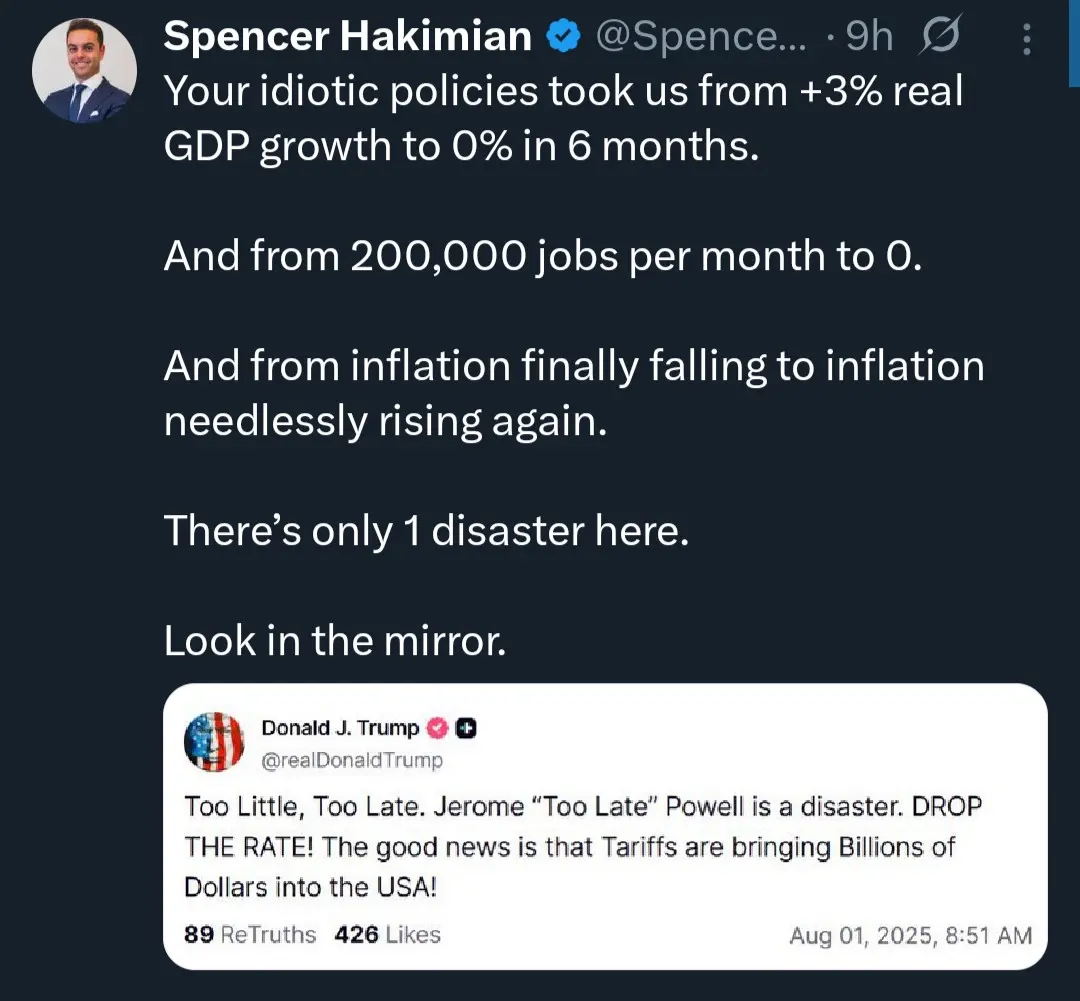Click the @realDonaldTrump handle
The image size is (1080, 1001).
[351, 760]
